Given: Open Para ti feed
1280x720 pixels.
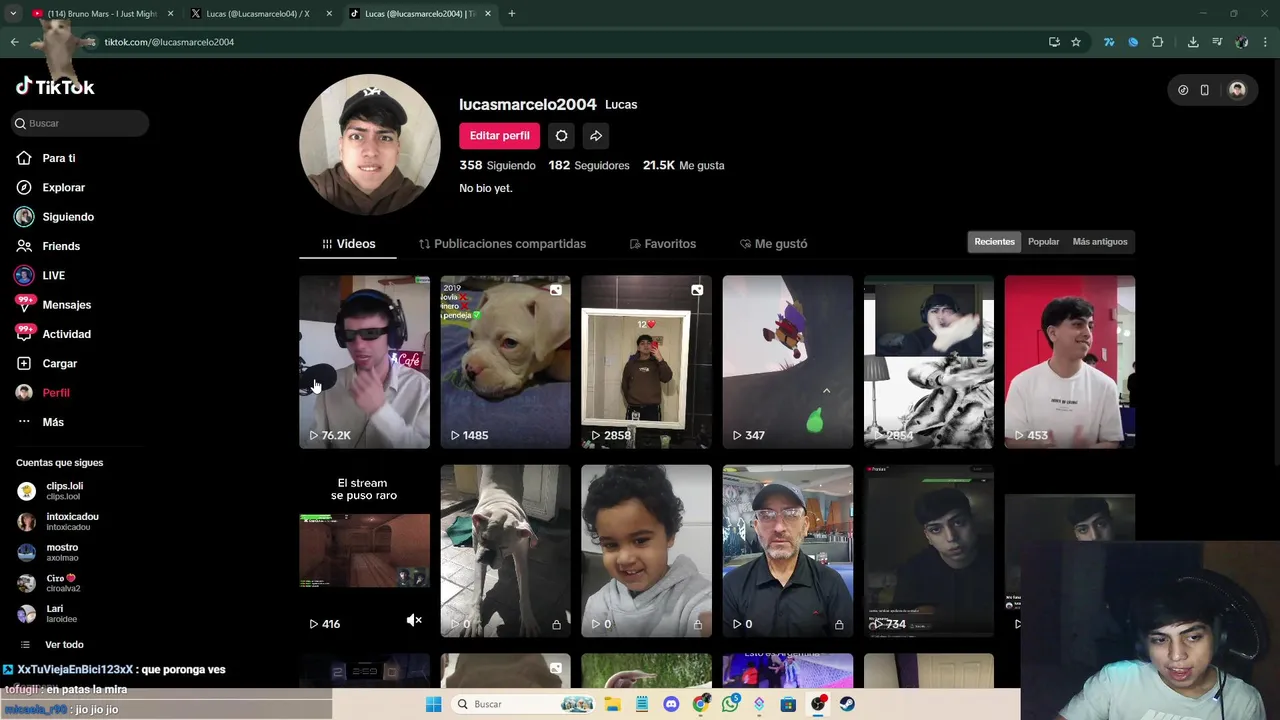Looking at the screenshot, I should click(x=59, y=158).
